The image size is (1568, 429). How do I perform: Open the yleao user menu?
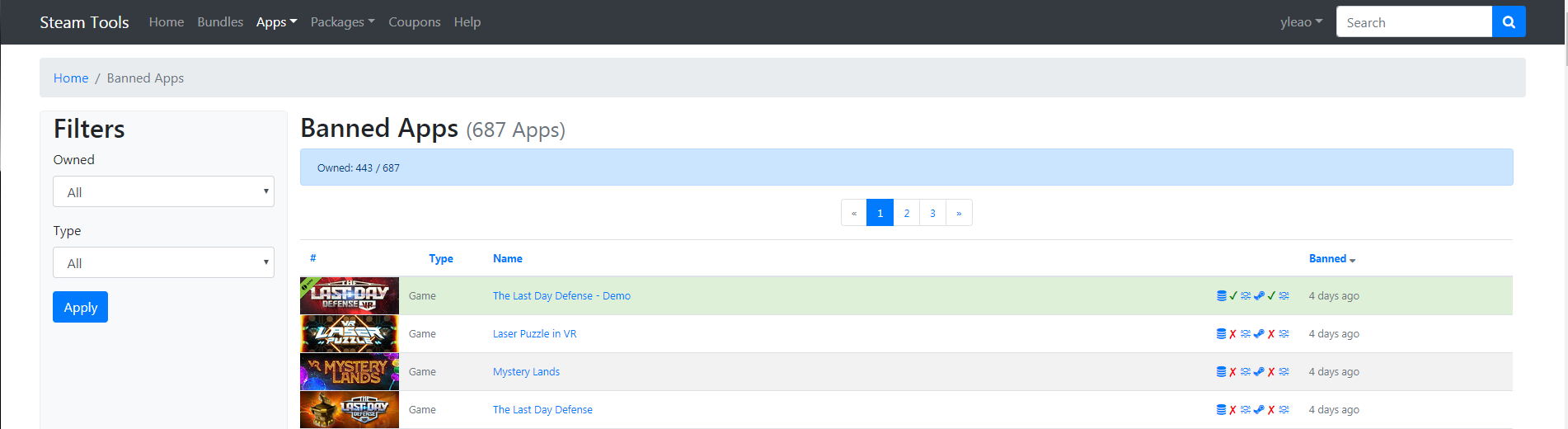pyautogui.click(x=1301, y=22)
